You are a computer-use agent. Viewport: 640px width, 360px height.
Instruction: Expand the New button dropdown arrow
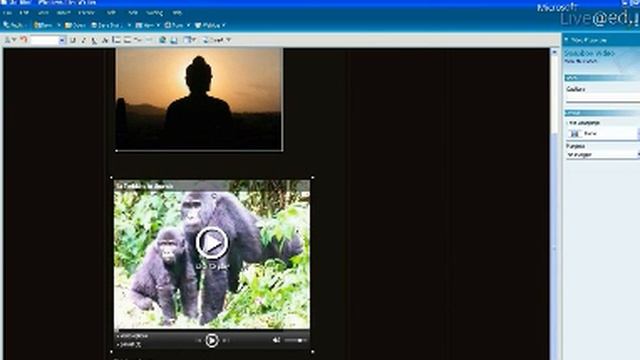pos(58,25)
